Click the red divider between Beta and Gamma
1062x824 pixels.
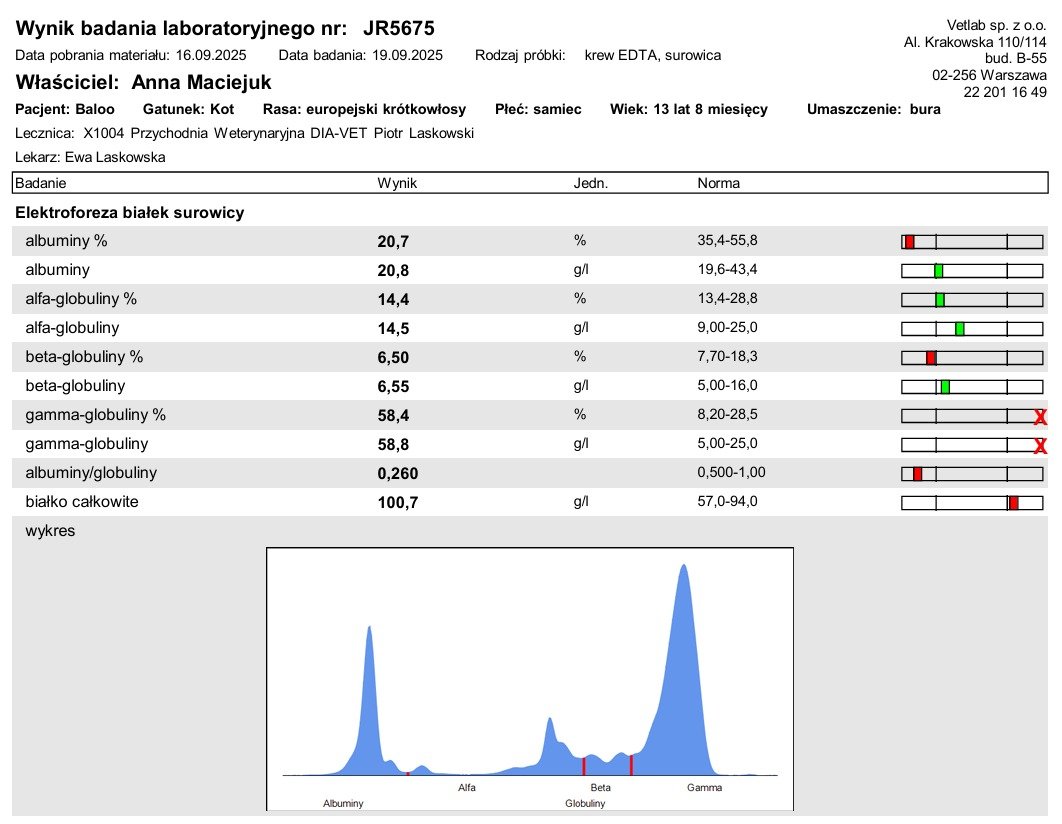631,765
